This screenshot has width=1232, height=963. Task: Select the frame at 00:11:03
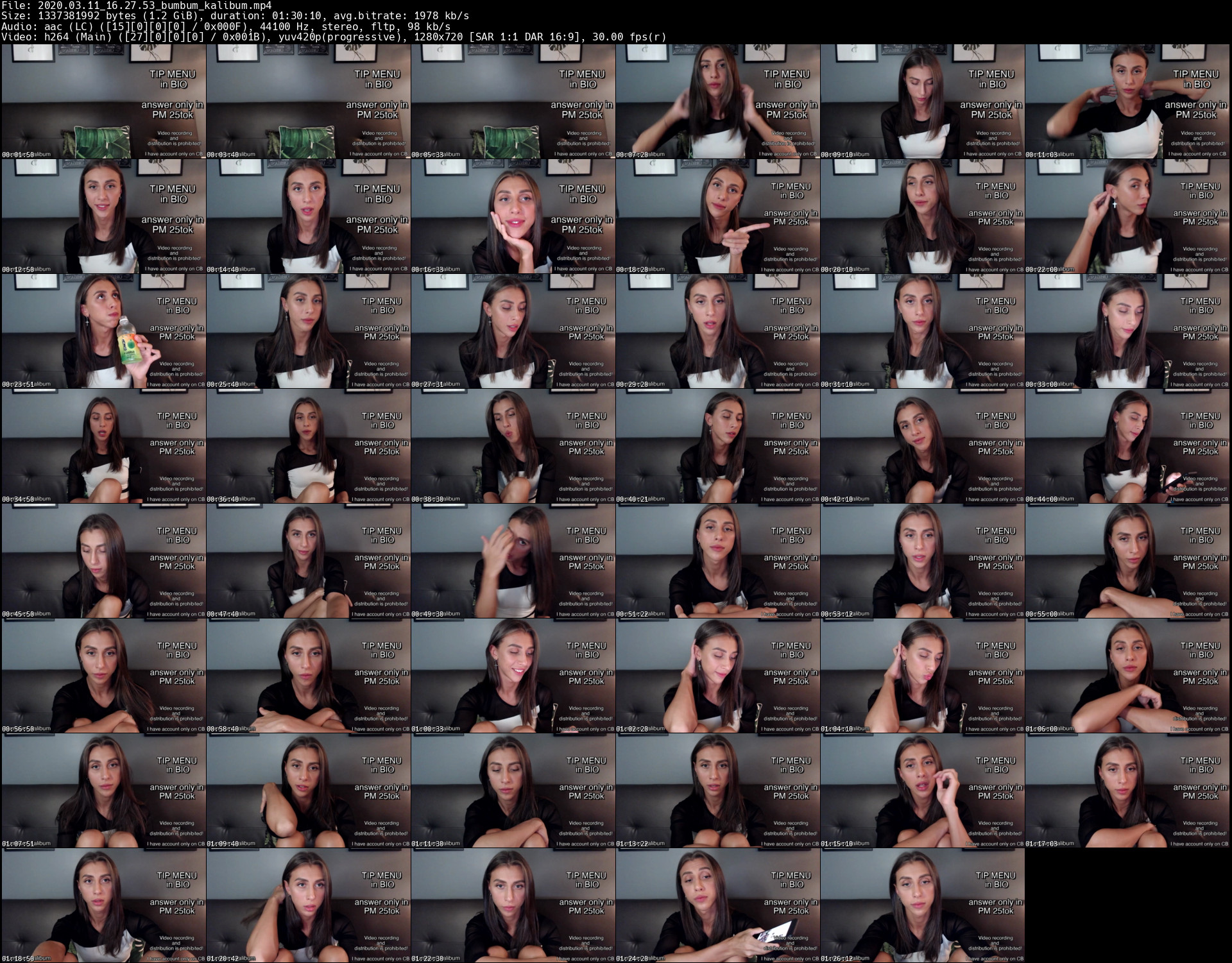tap(1127, 101)
